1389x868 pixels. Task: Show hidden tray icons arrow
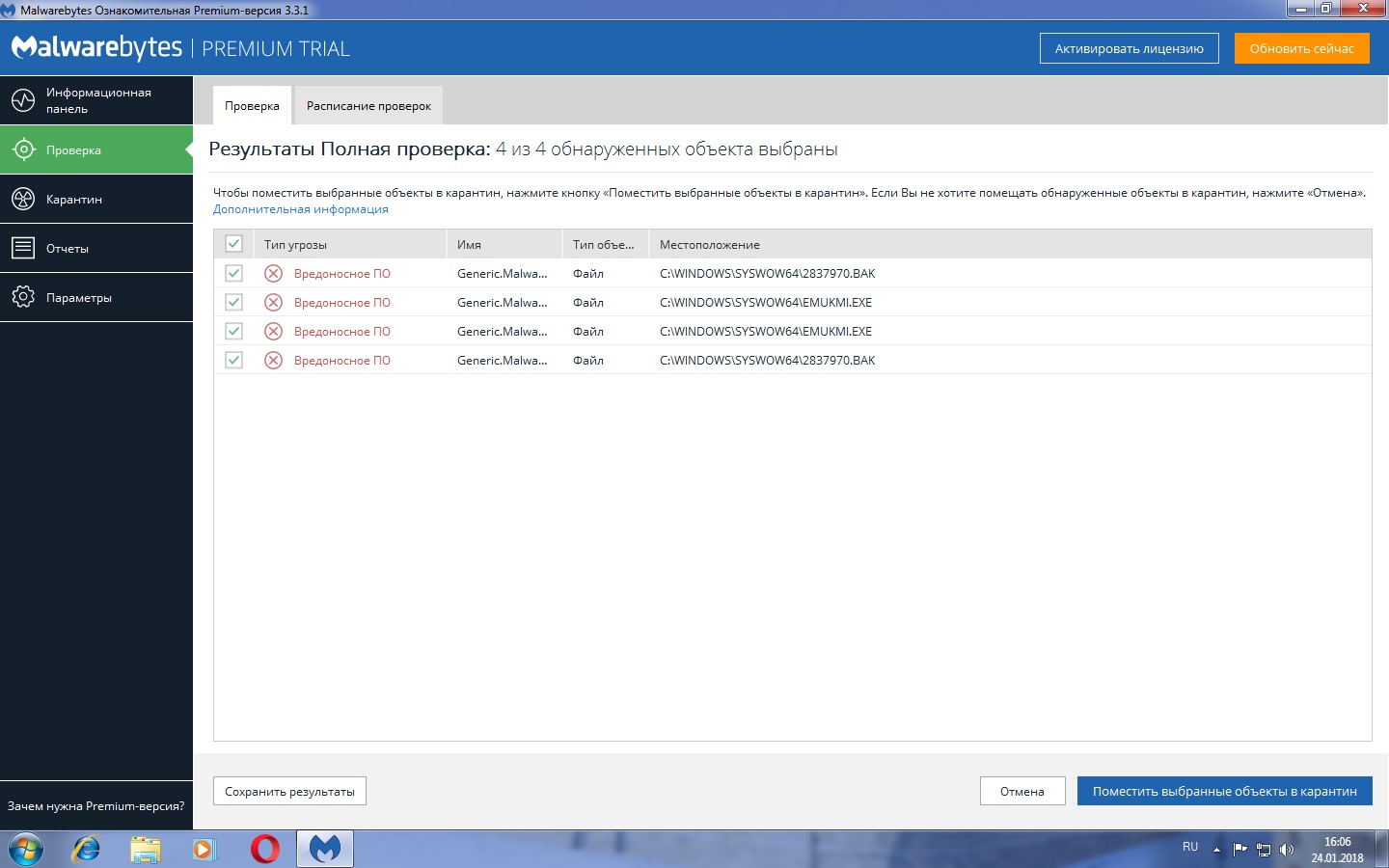[1216, 850]
